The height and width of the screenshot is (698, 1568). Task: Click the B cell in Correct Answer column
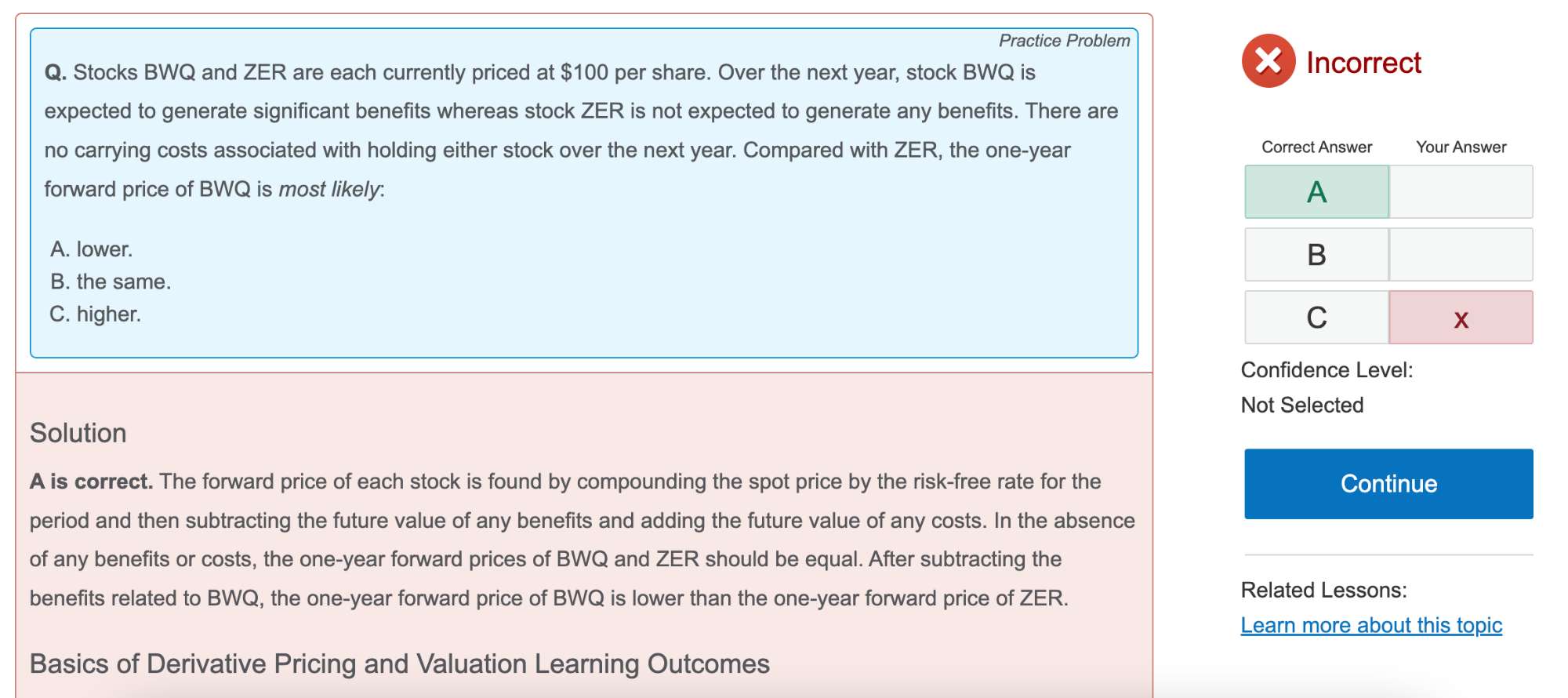click(x=1316, y=255)
